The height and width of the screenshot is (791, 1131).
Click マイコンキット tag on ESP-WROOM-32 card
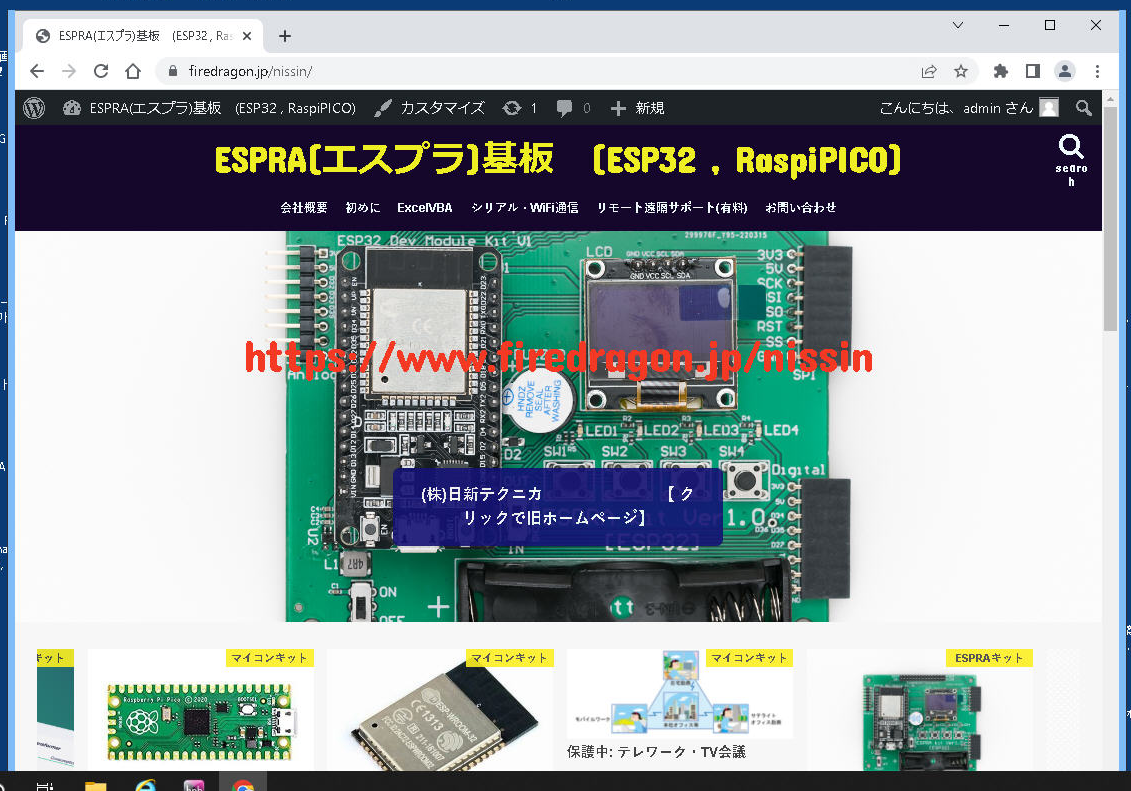[509, 658]
